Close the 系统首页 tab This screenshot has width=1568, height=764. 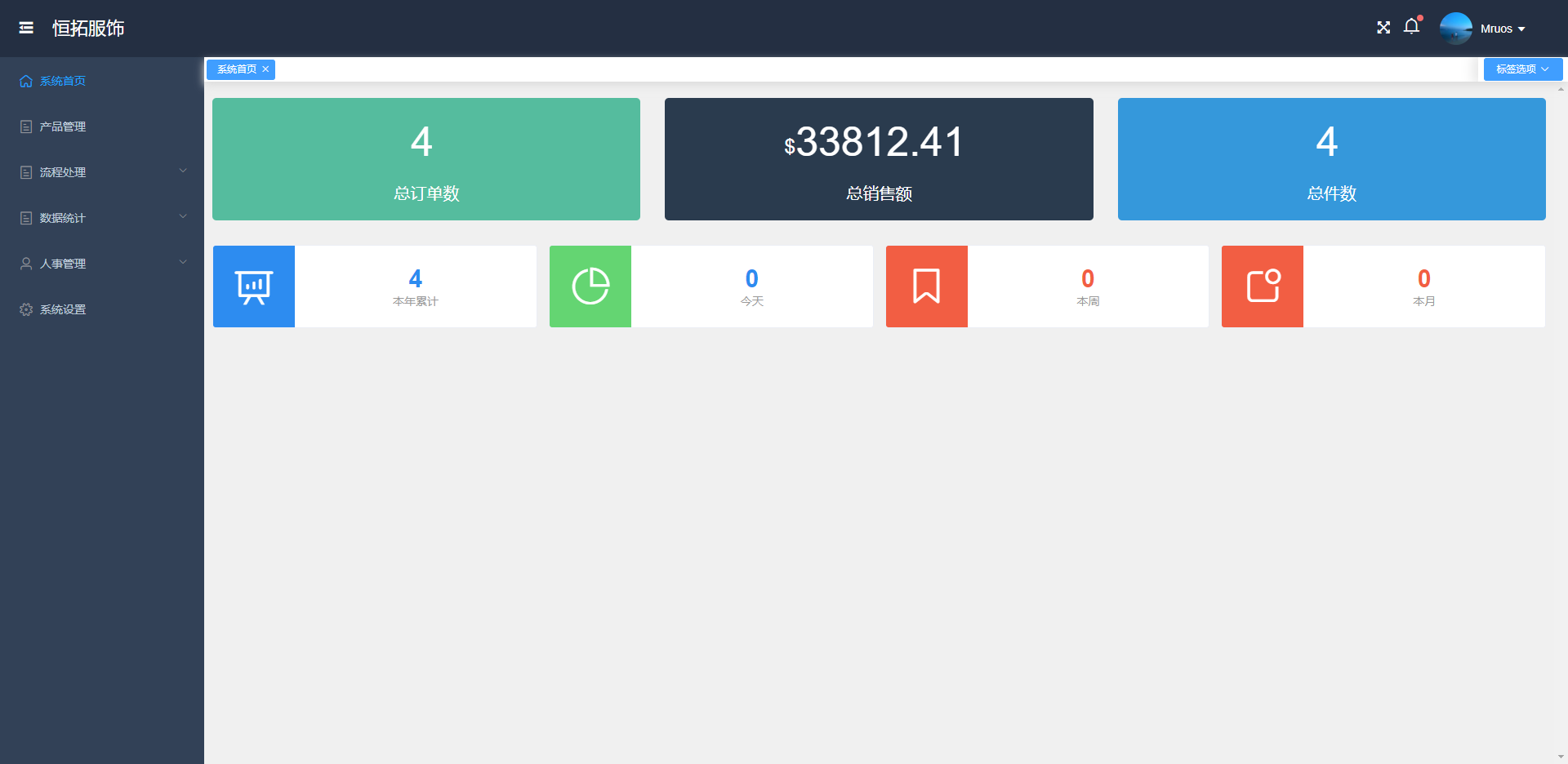[x=265, y=69]
